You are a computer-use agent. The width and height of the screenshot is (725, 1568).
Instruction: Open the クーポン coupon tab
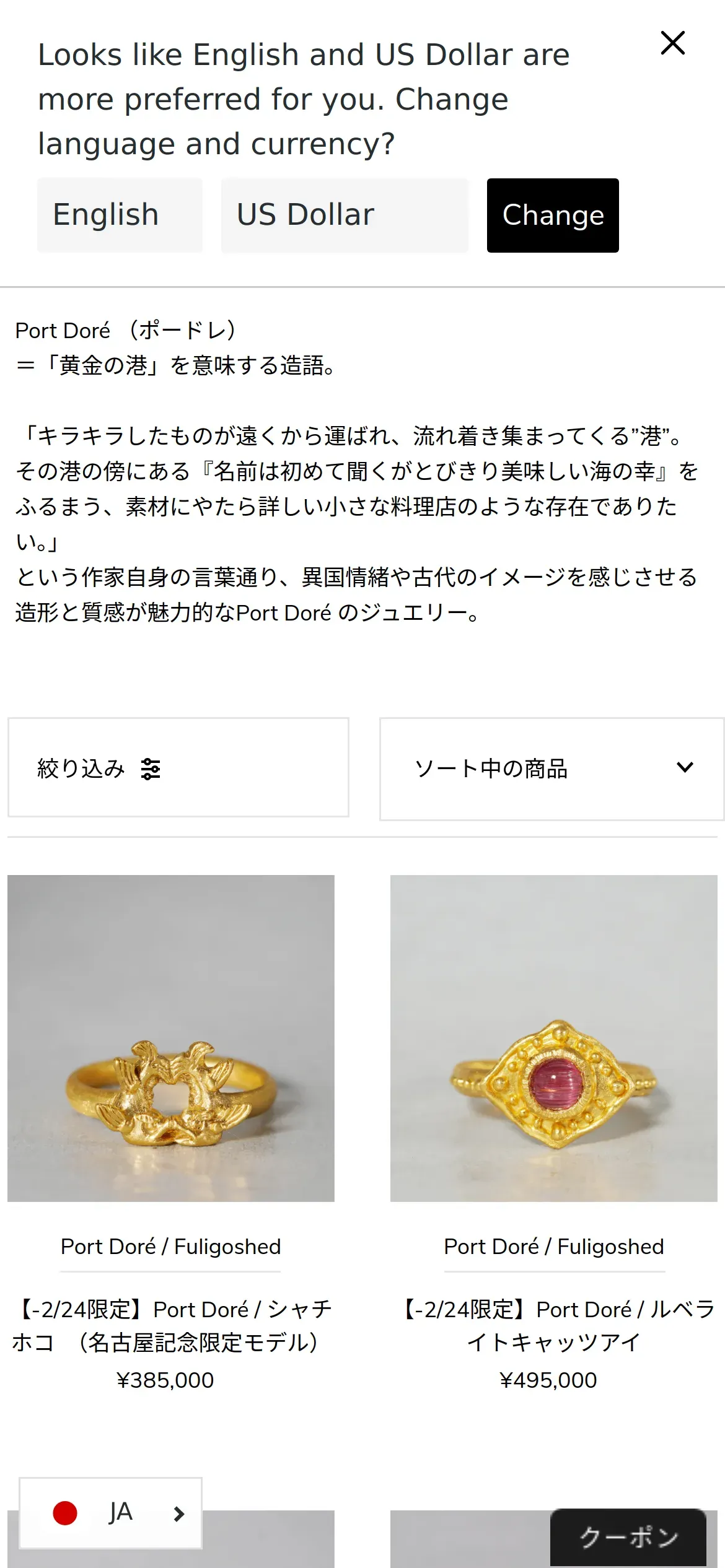point(628,1537)
